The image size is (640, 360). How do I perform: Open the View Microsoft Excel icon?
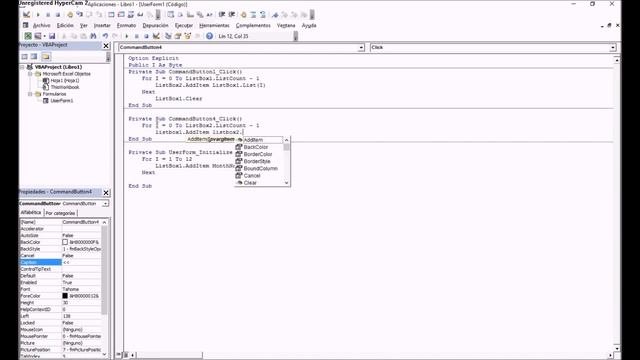[28, 36]
